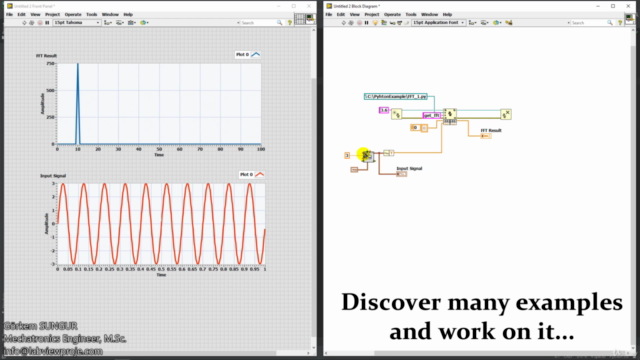Open Window menu in Front Panel

click(110, 14)
